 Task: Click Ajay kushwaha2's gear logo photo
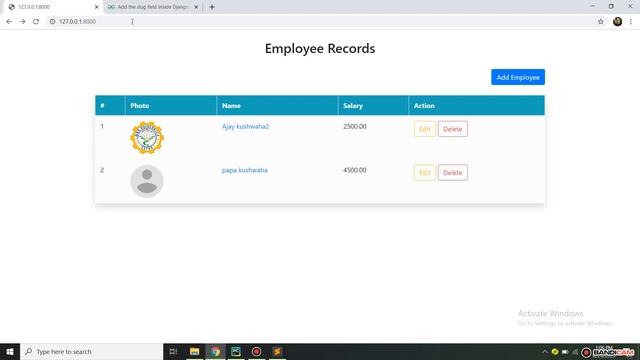(x=147, y=138)
